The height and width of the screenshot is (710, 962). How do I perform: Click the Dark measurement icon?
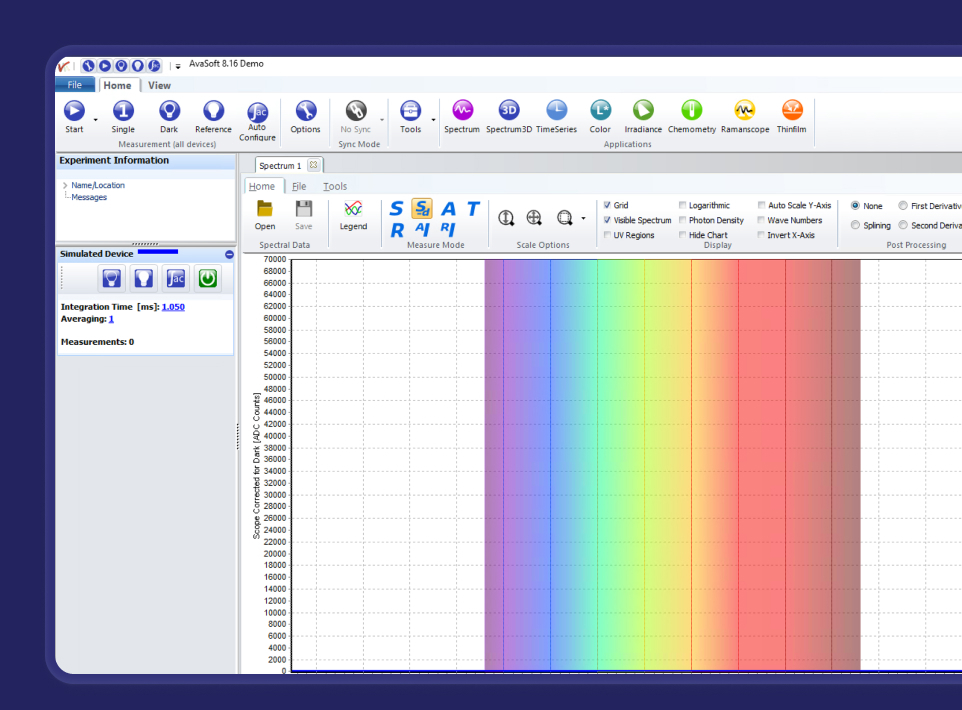pos(168,112)
